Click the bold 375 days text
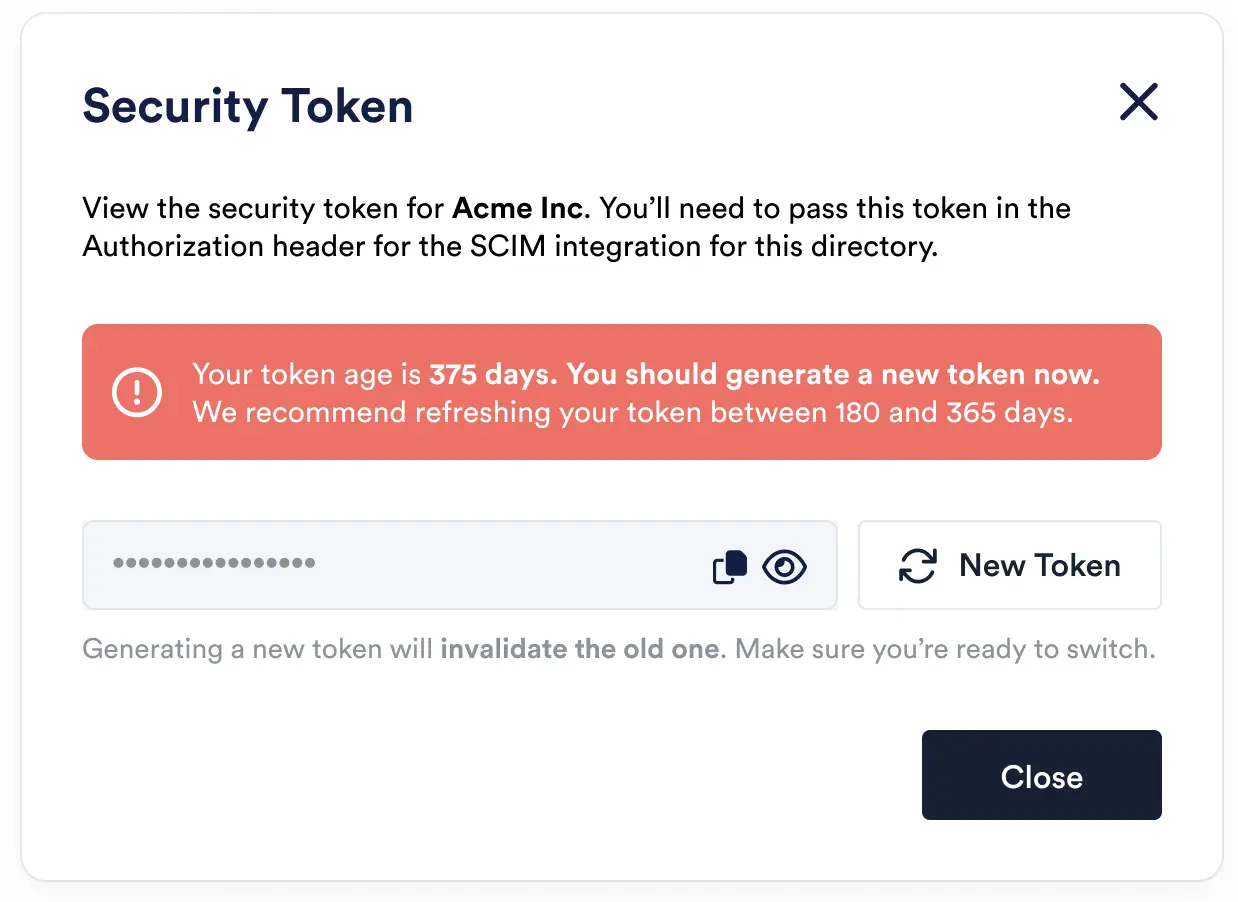Viewport: 1238px width, 902px height. tap(492, 375)
